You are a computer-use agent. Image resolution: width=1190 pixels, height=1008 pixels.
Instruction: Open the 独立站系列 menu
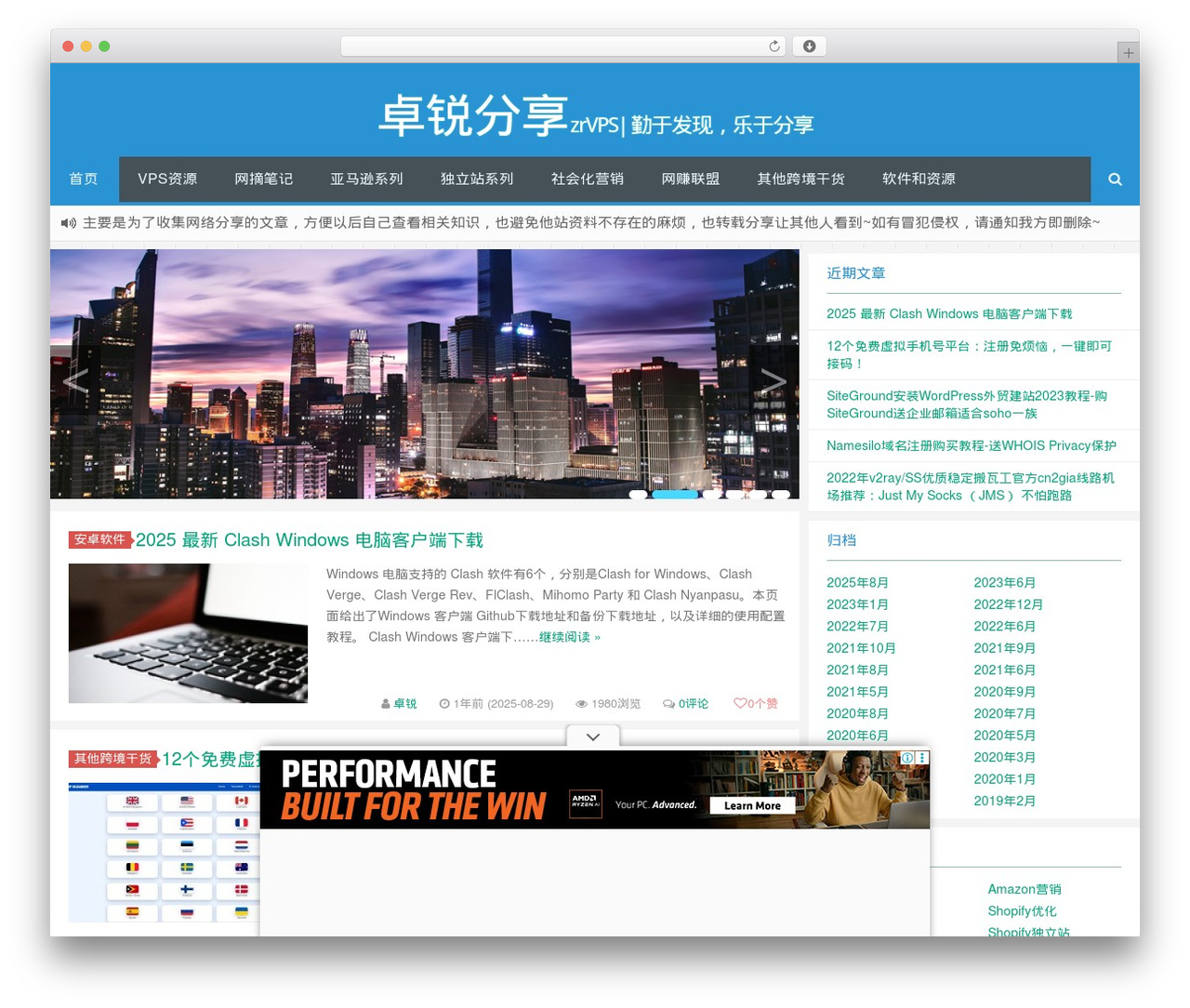477,179
